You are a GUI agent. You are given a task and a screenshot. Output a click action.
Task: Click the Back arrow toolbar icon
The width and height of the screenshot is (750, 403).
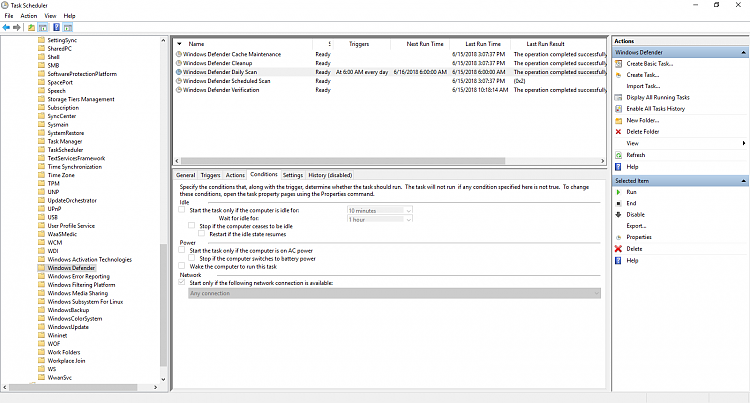click(6, 27)
